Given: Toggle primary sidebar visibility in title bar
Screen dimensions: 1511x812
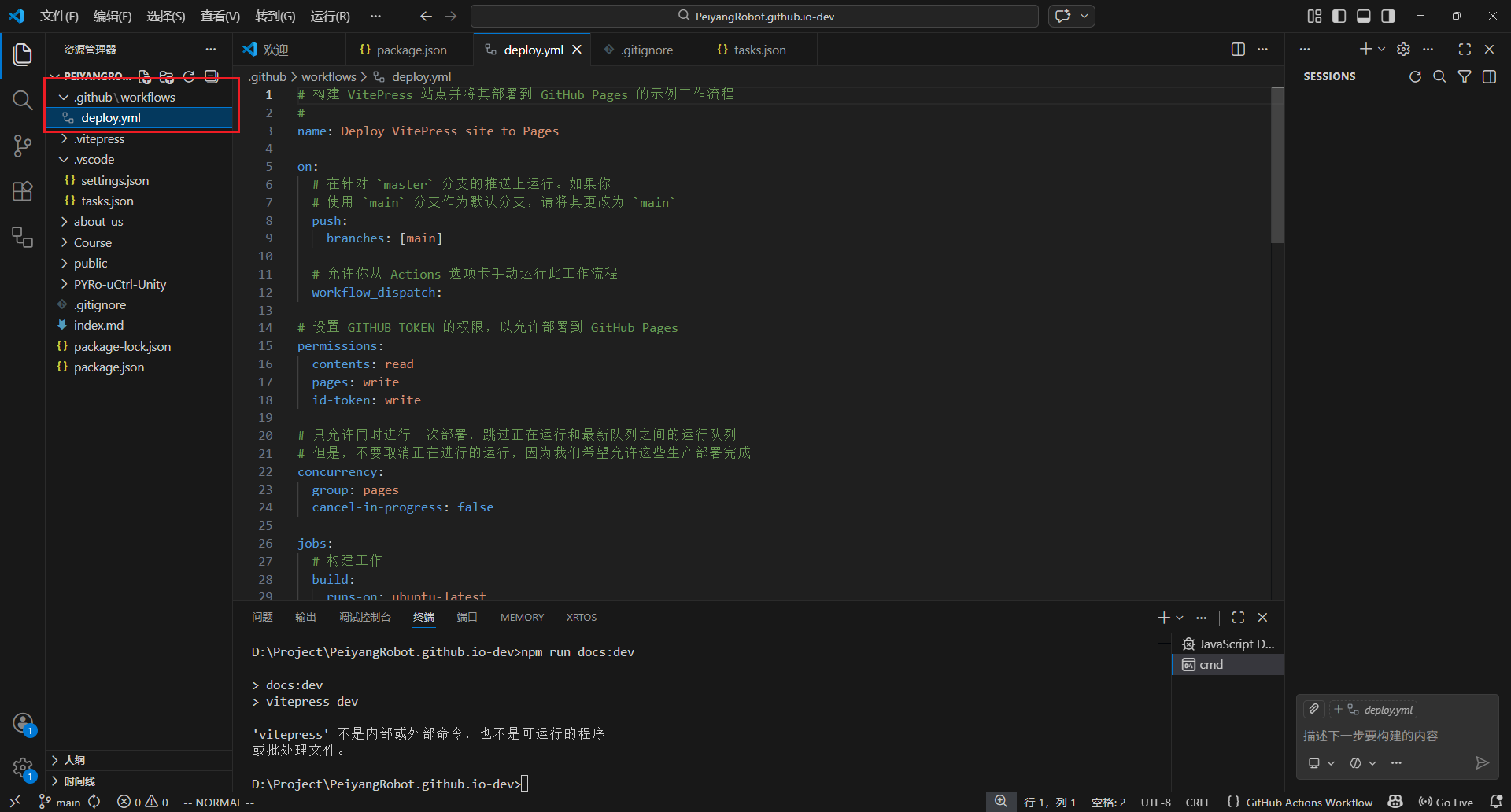Looking at the screenshot, I should 1339,16.
